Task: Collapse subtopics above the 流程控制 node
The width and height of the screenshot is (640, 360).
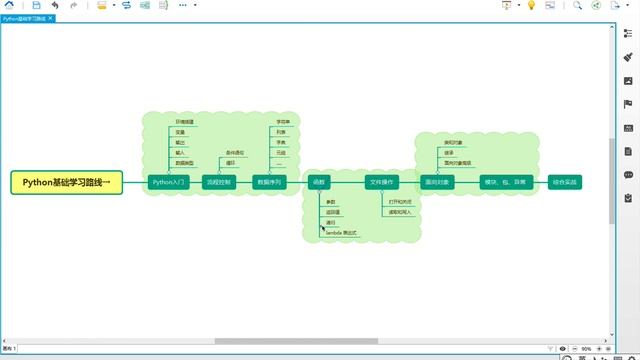Action: [219, 173]
